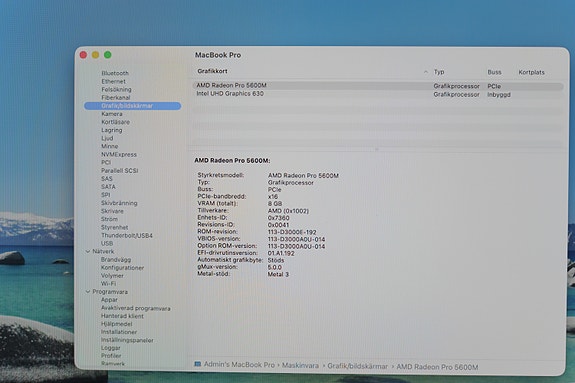The width and height of the screenshot is (575, 383).
Task: Sort by the Buss column header
Action: pos(494,72)
